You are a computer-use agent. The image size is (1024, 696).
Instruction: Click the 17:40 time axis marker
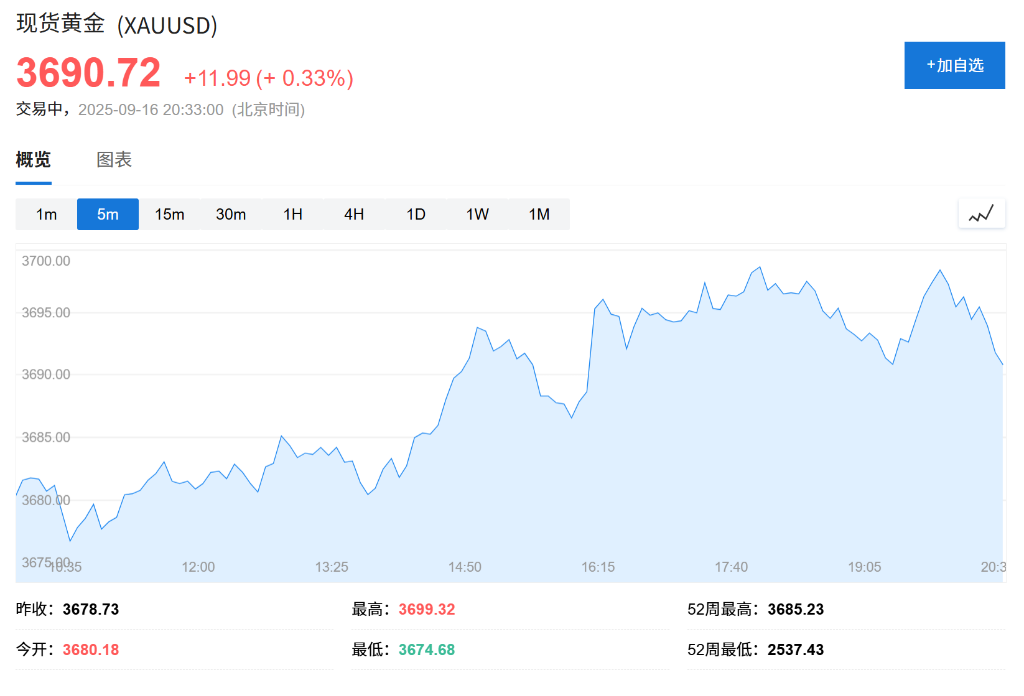coord(731,567)
